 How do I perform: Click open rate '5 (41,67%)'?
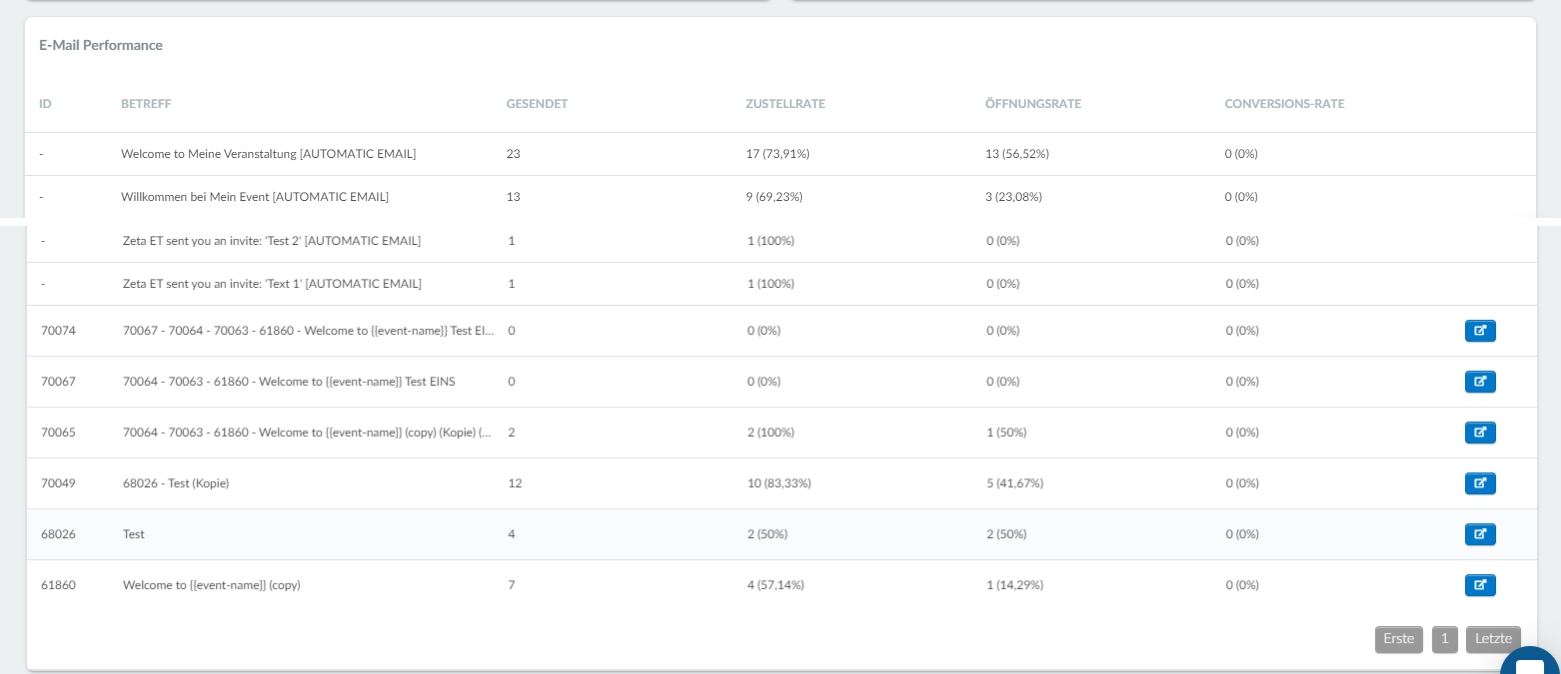pos(1015,483)
